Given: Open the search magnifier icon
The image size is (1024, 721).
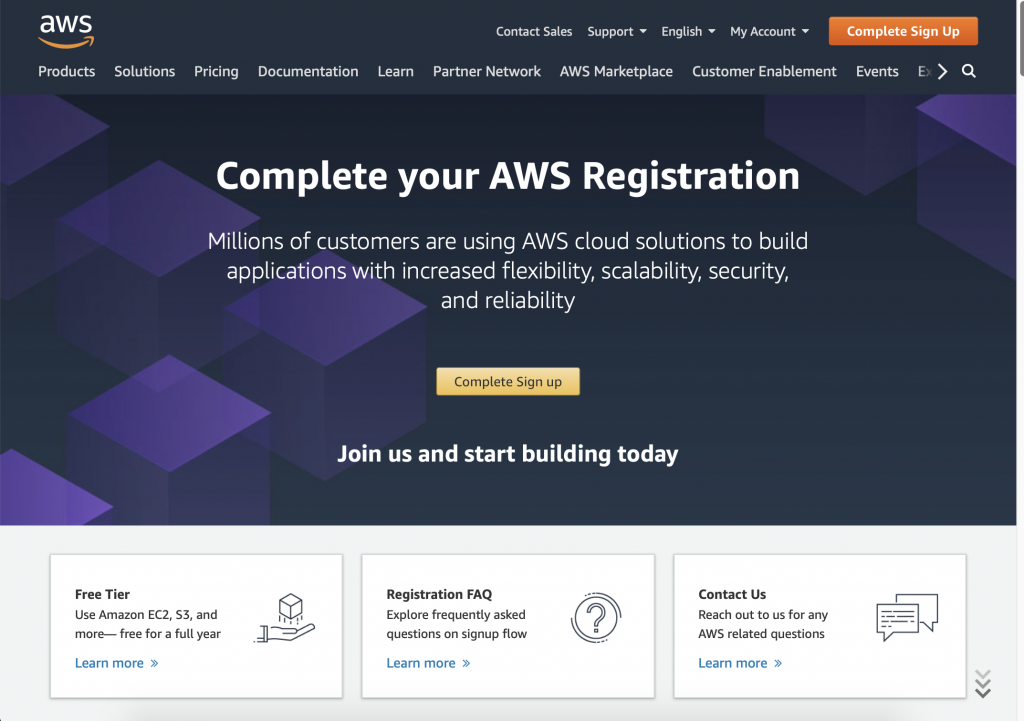Looking at the screenshot, I should [x=968, y=71].
